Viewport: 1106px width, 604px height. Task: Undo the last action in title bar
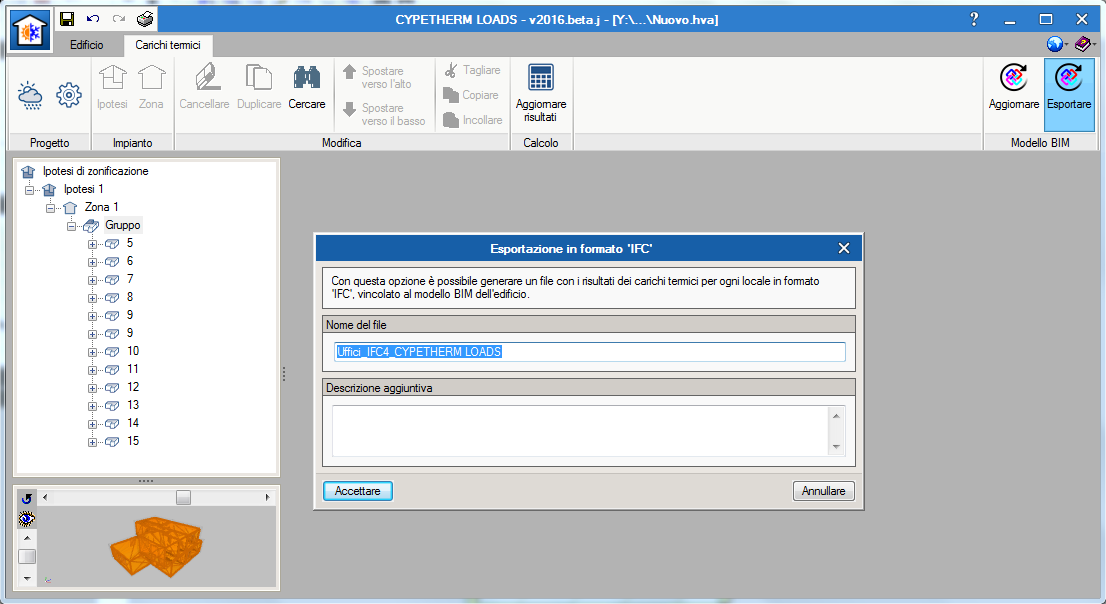coord(93,19)
